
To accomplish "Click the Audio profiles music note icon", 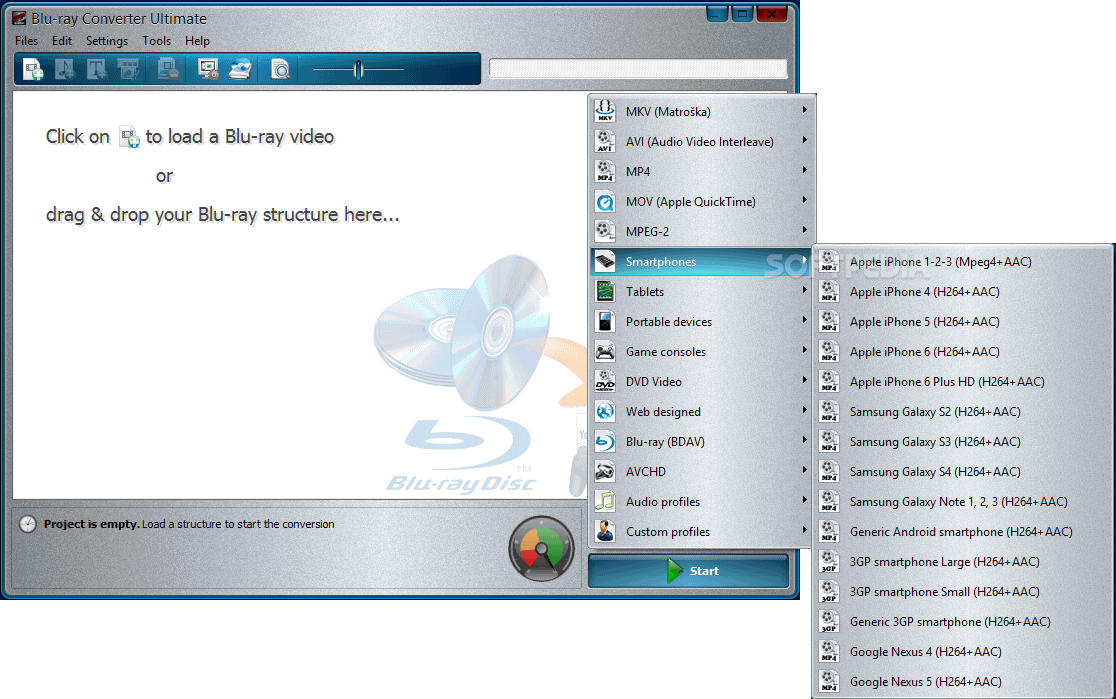I will (605, 501).
